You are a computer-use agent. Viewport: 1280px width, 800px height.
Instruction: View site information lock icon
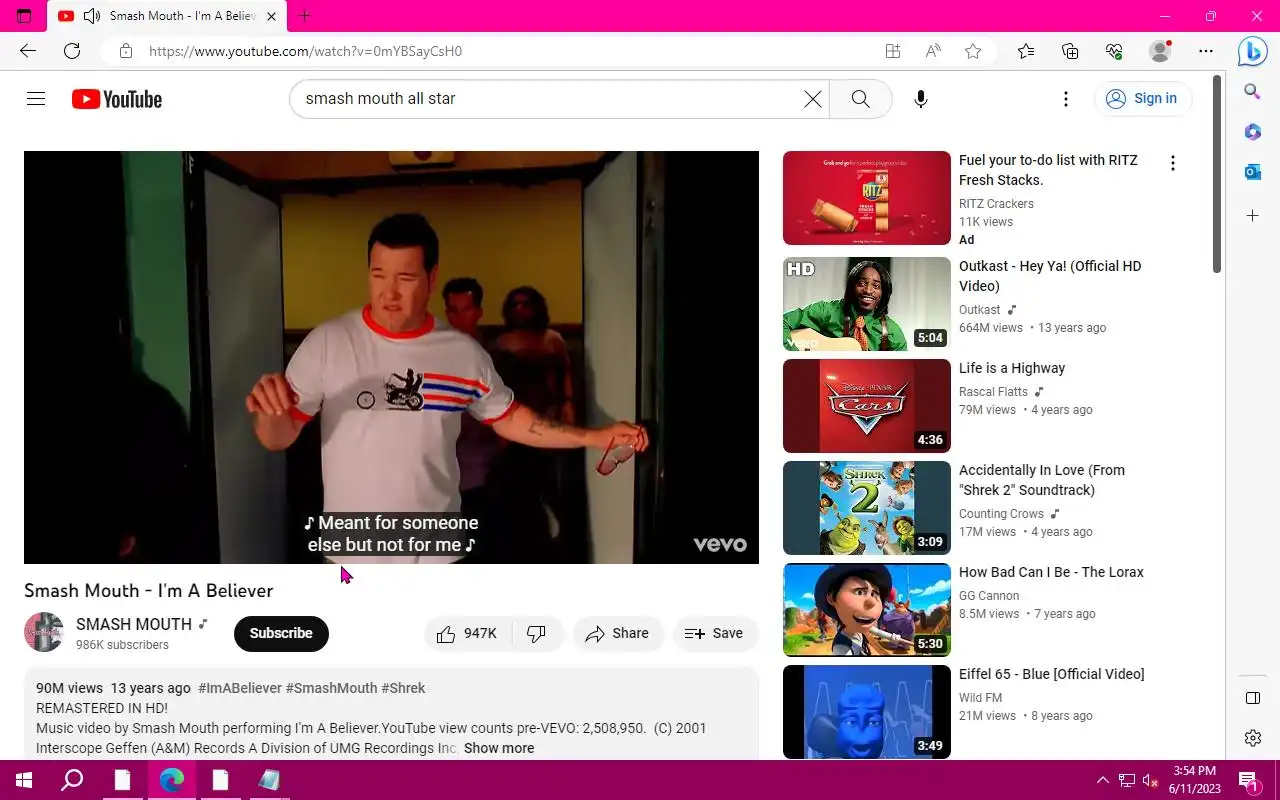pyautogui.click(x=125, y=51)
